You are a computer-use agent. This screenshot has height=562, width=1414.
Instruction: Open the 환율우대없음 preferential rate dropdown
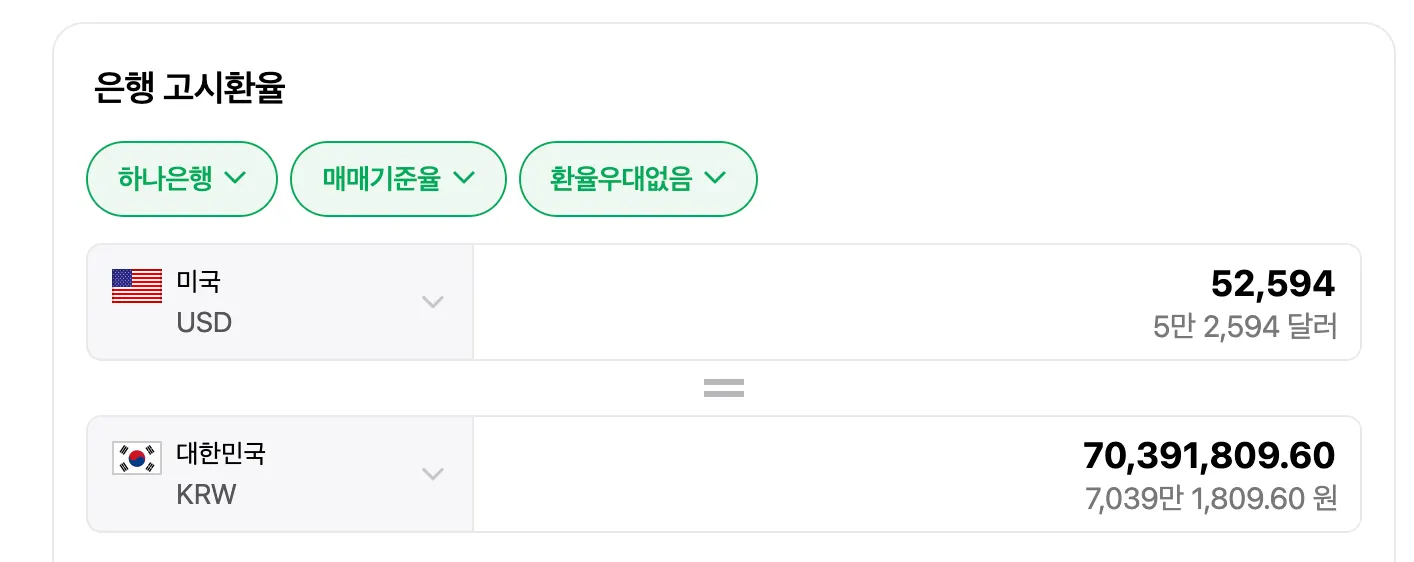tap(637, 179)
